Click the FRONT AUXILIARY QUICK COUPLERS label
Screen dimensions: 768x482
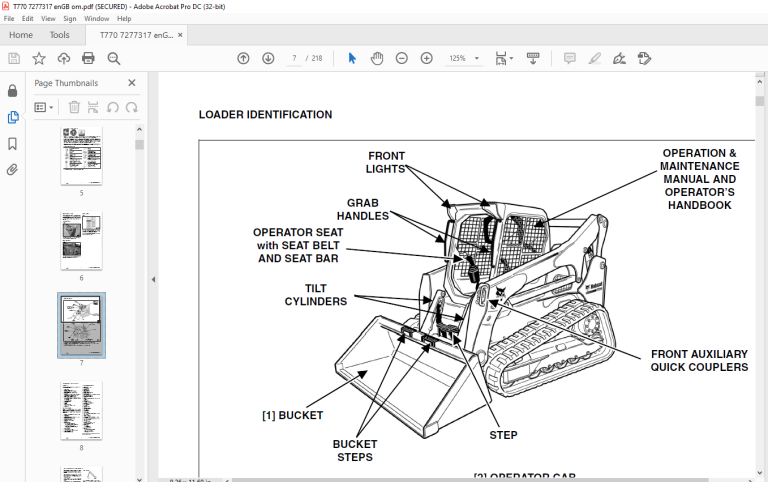click(x=699, y=361)
